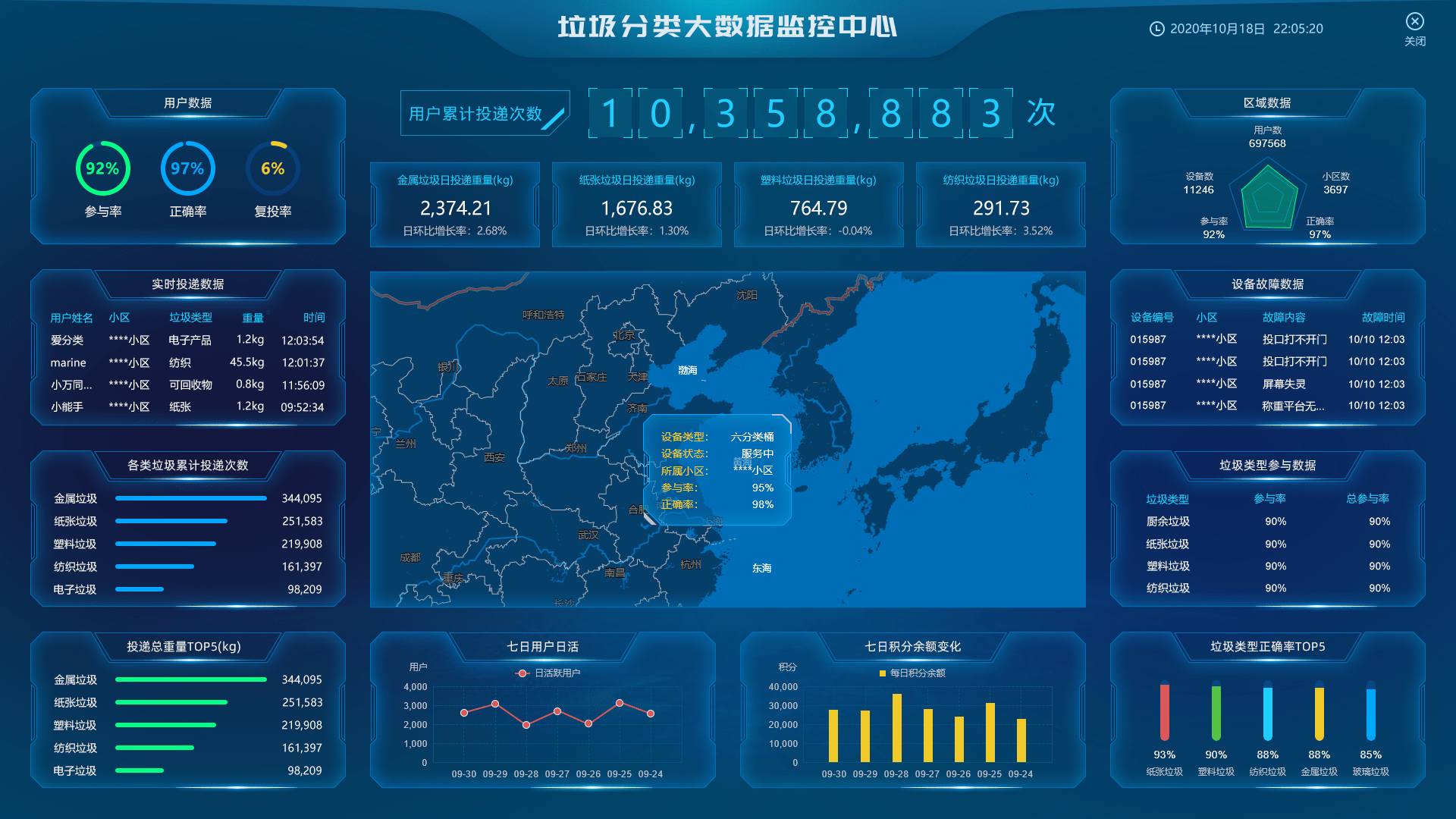Select the 小能手 delivery row
Image resolution: width=1456 pixels, height=819 pixels.
tap(187, 407)
